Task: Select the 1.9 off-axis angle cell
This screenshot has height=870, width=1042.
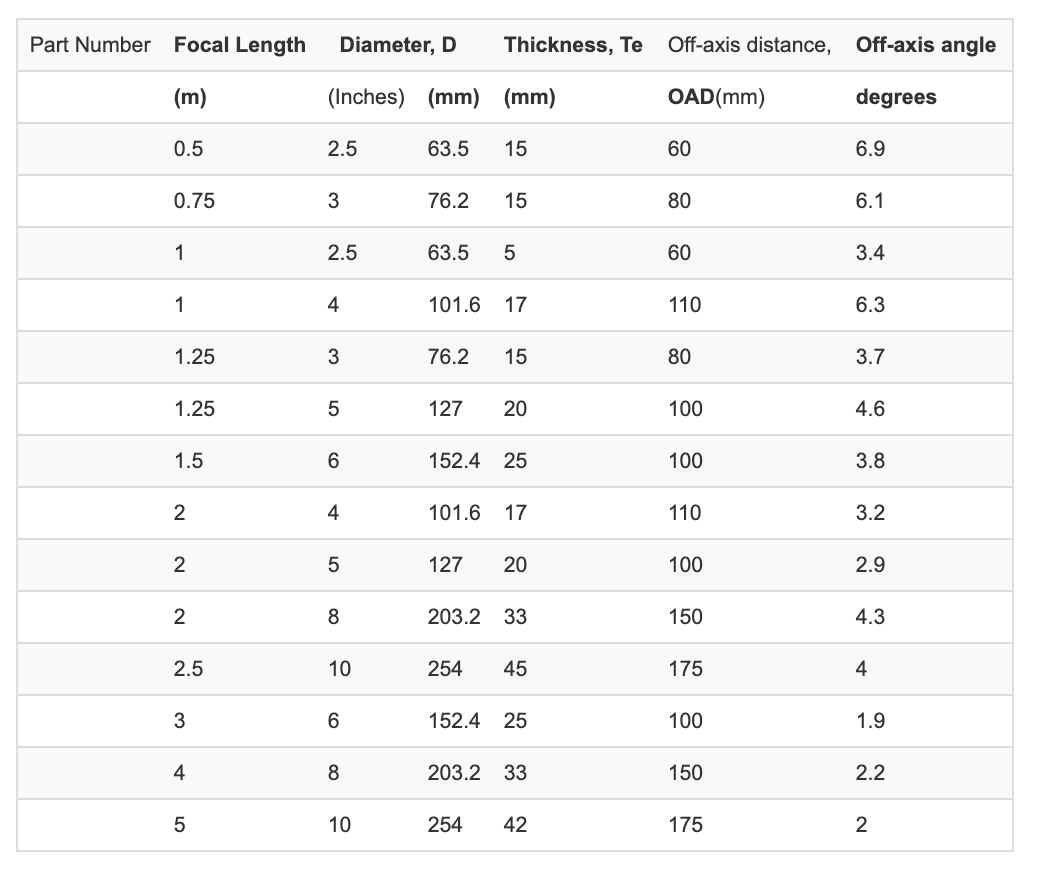Action: coord(870,721)
